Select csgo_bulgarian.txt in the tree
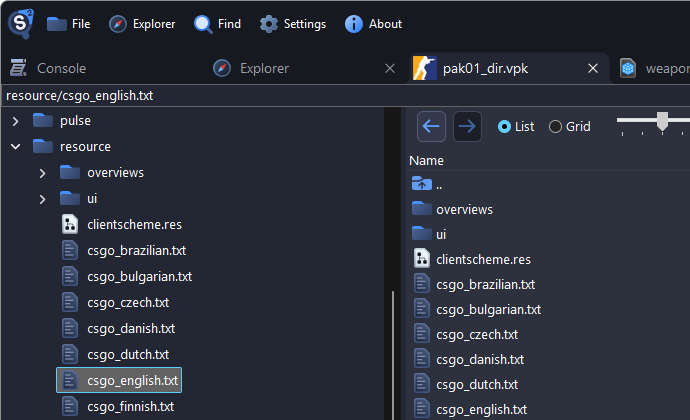 [x=127, y=276]
